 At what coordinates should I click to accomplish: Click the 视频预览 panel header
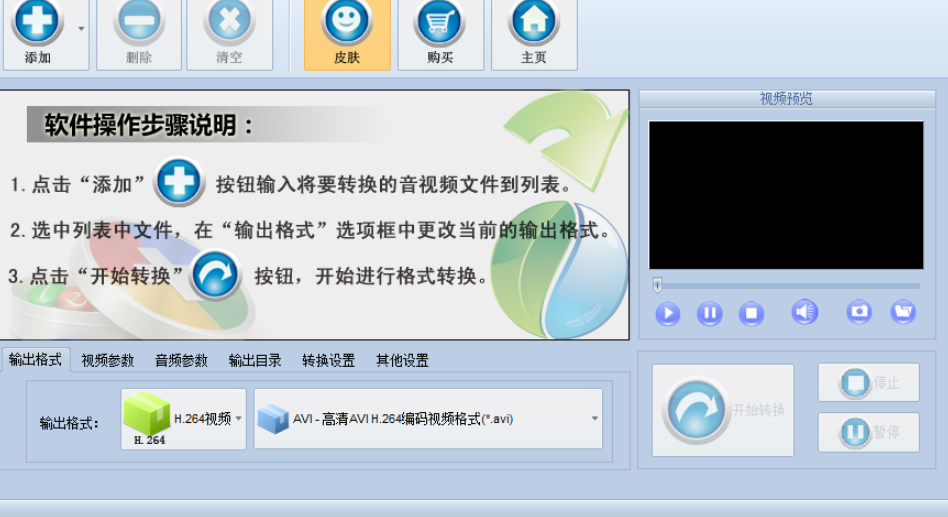click(x=787, y=99)
